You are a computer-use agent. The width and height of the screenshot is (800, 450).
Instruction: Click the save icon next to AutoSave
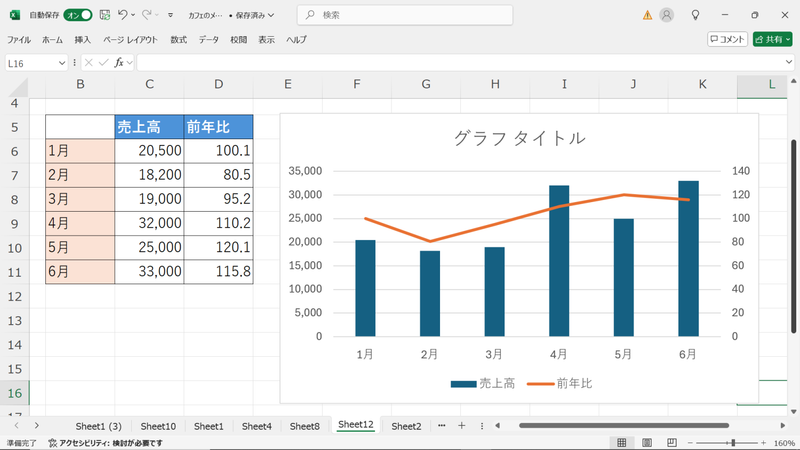coord(105,15)
